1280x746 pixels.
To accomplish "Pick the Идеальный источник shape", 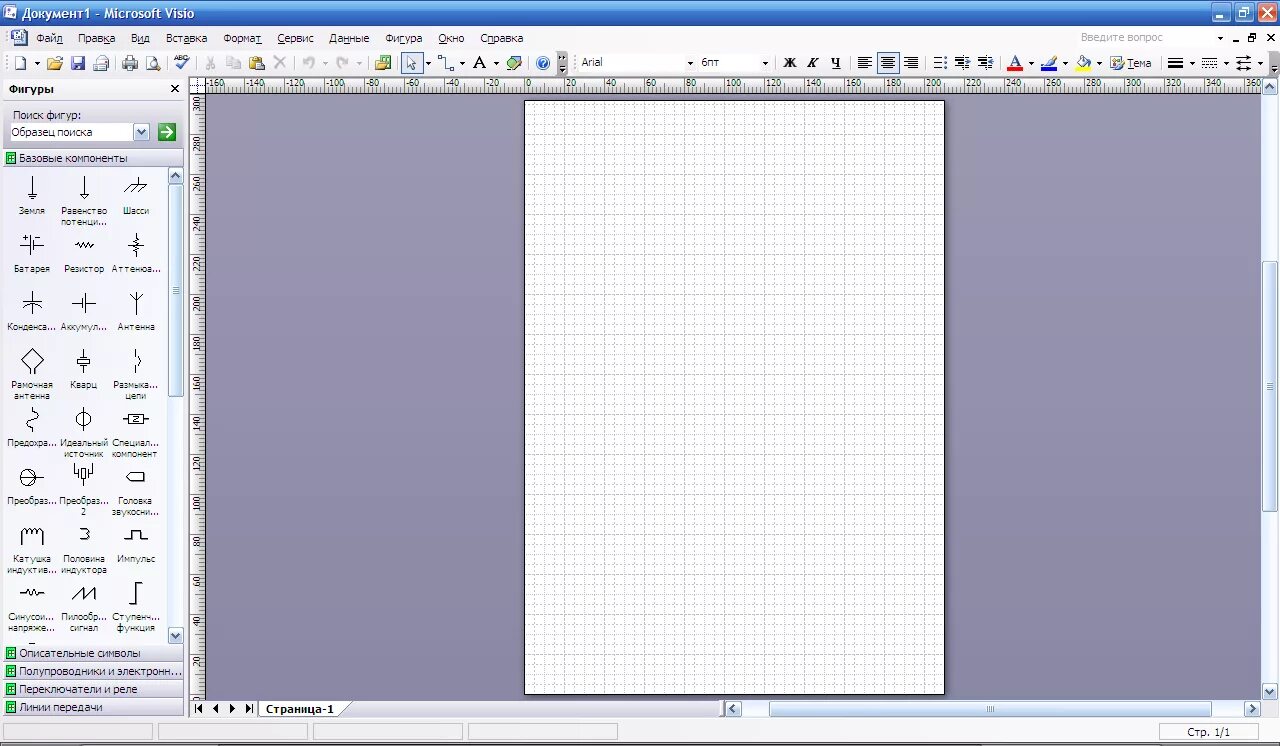I will pyautogui.click(x=84, y=432).
